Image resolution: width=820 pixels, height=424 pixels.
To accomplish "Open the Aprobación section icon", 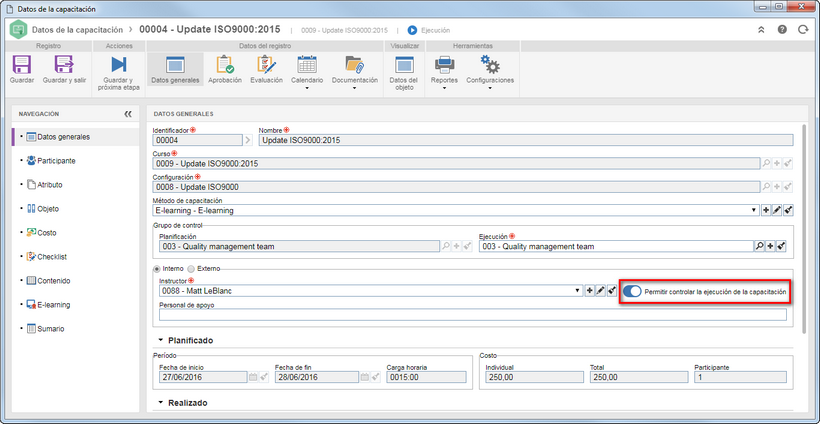I will coord(225,65).
